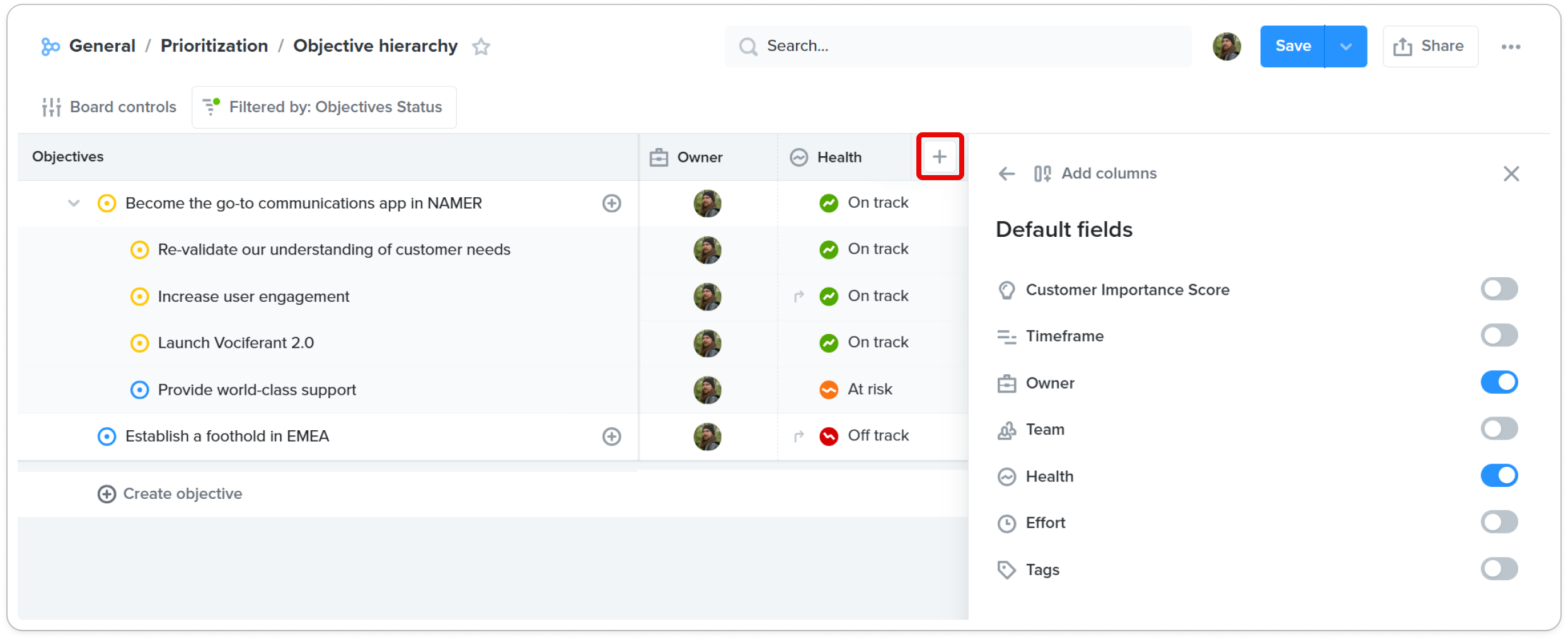Click the Timeframe field icon

point(1006,337)
